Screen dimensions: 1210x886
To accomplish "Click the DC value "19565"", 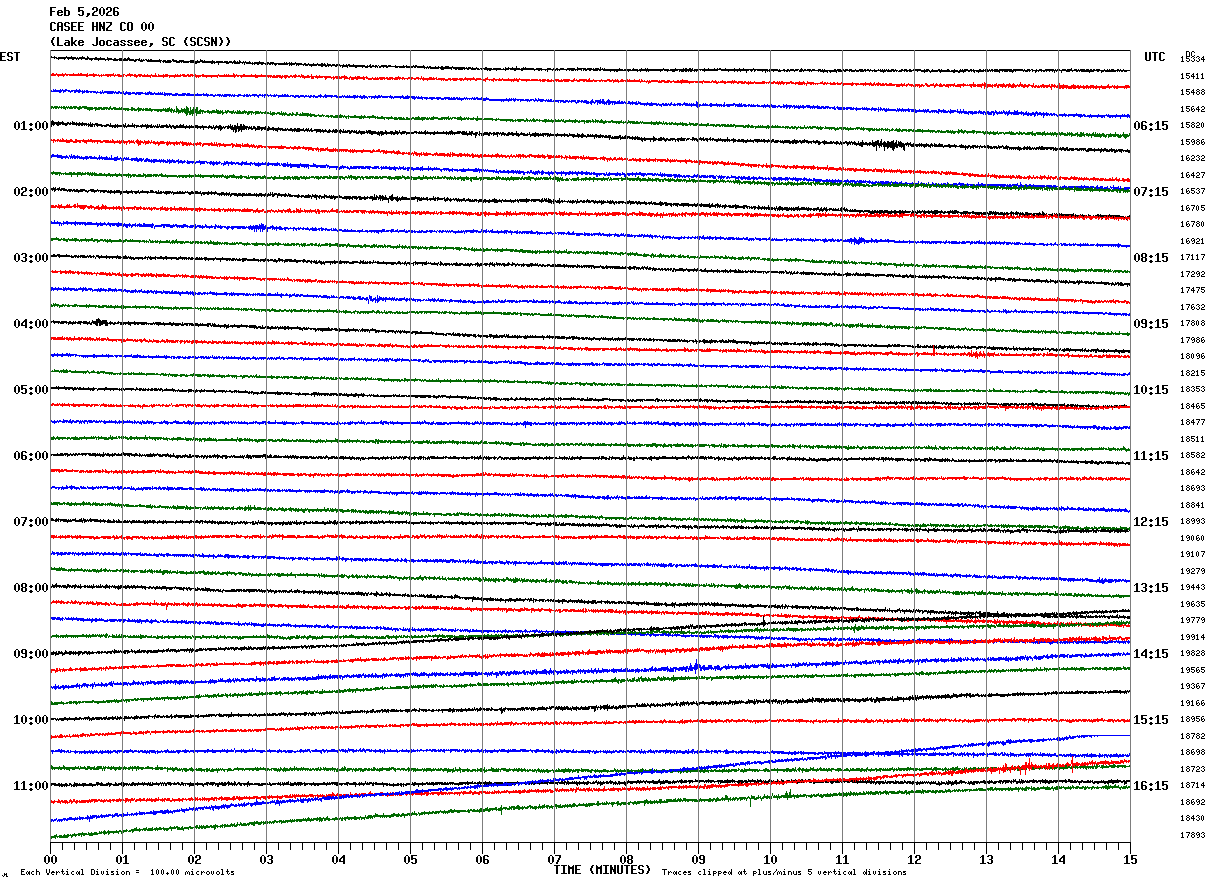I will (x=1192, y=671).
